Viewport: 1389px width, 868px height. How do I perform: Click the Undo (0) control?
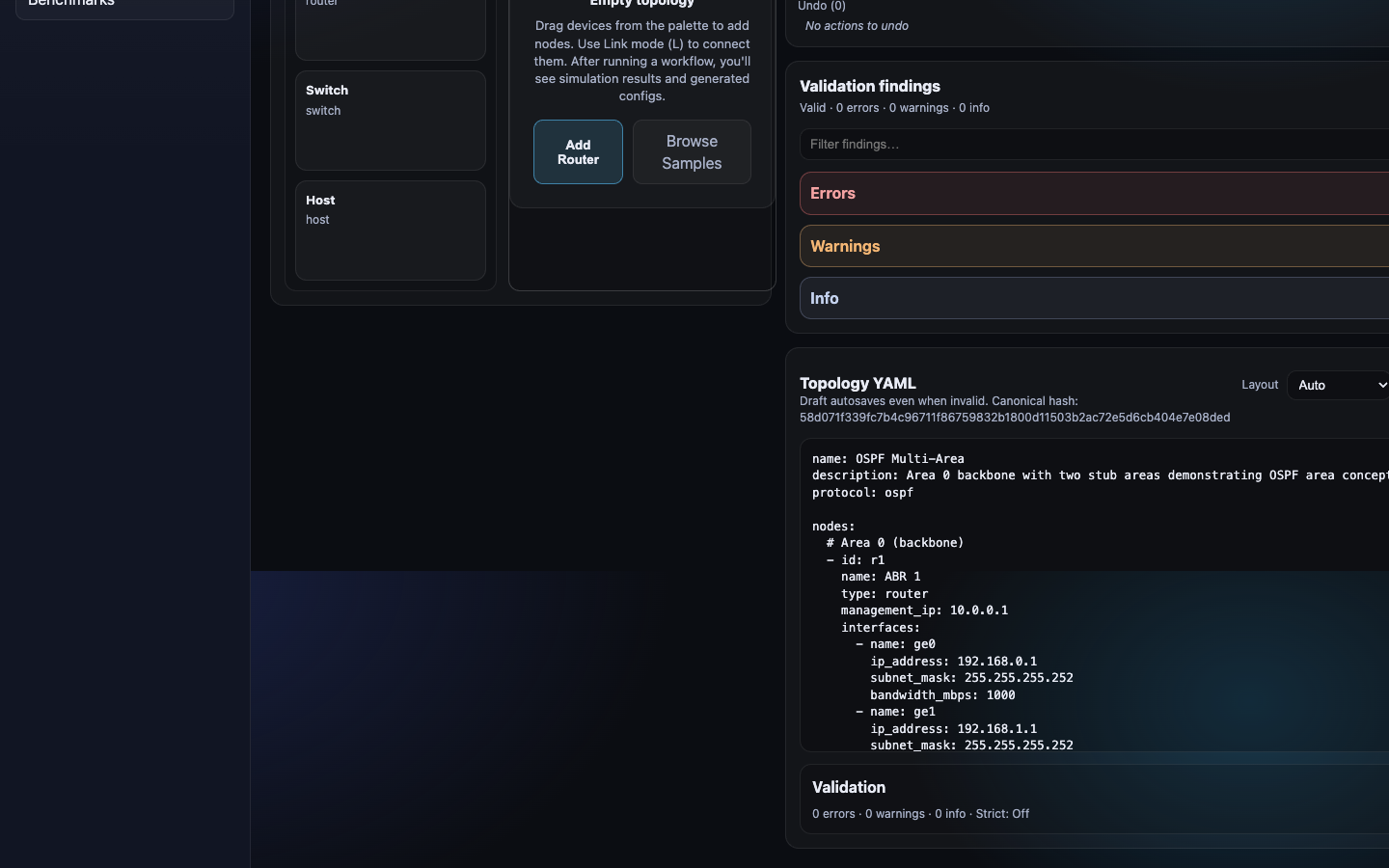pyautogui.click(x=821, y=6)
